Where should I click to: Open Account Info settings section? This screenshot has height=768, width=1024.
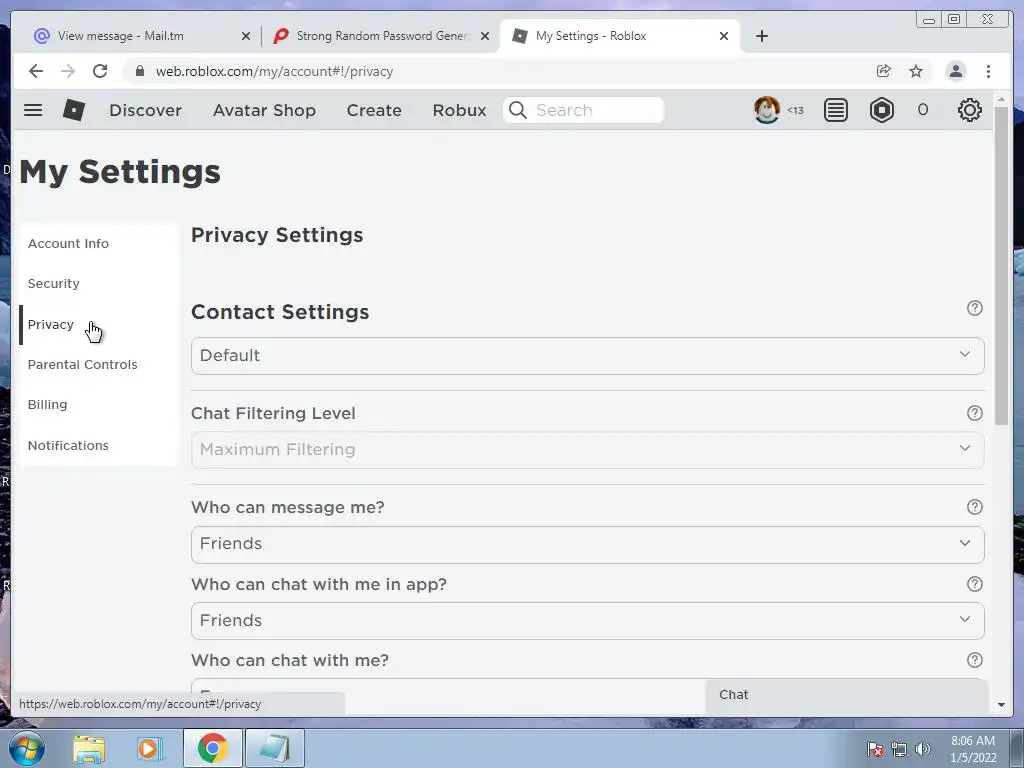[x=68, y=244]
